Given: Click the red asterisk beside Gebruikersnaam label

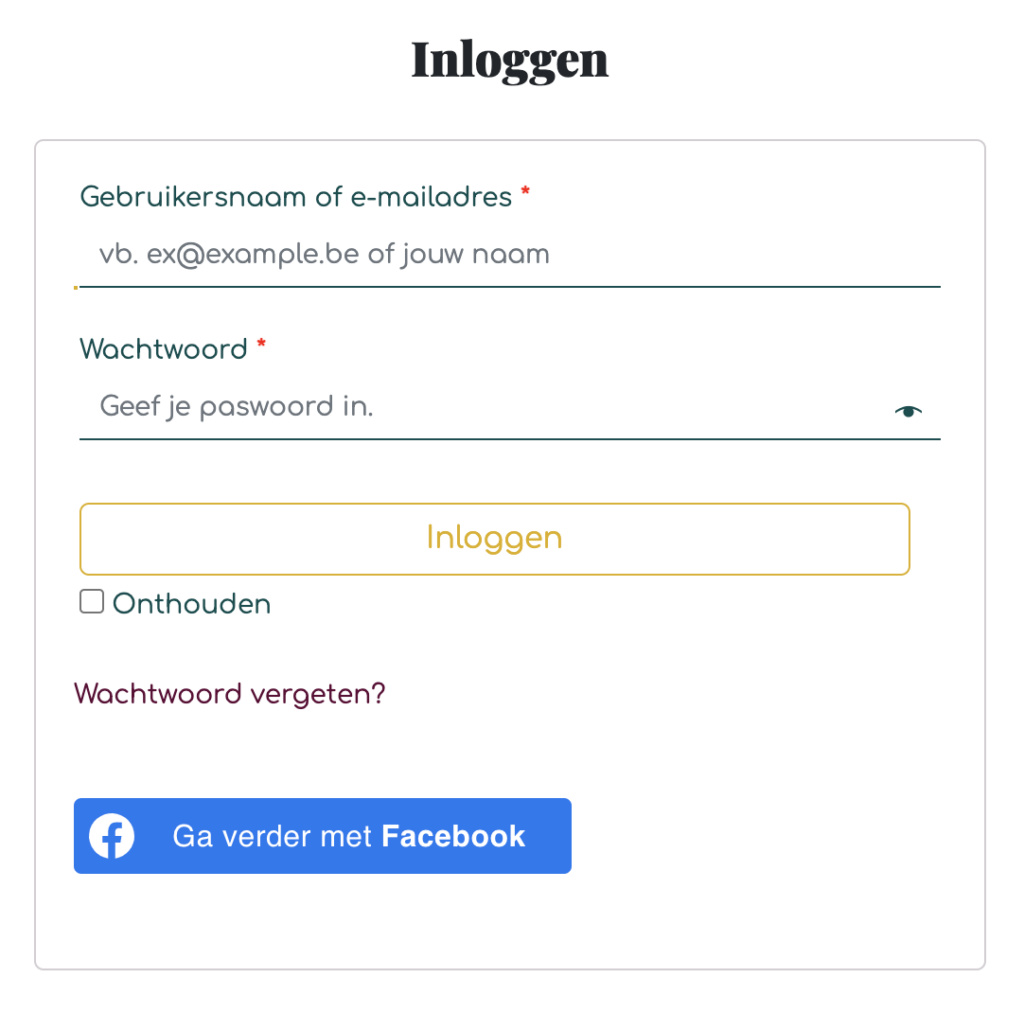Looking at the screenshot, I should (525, 191).
